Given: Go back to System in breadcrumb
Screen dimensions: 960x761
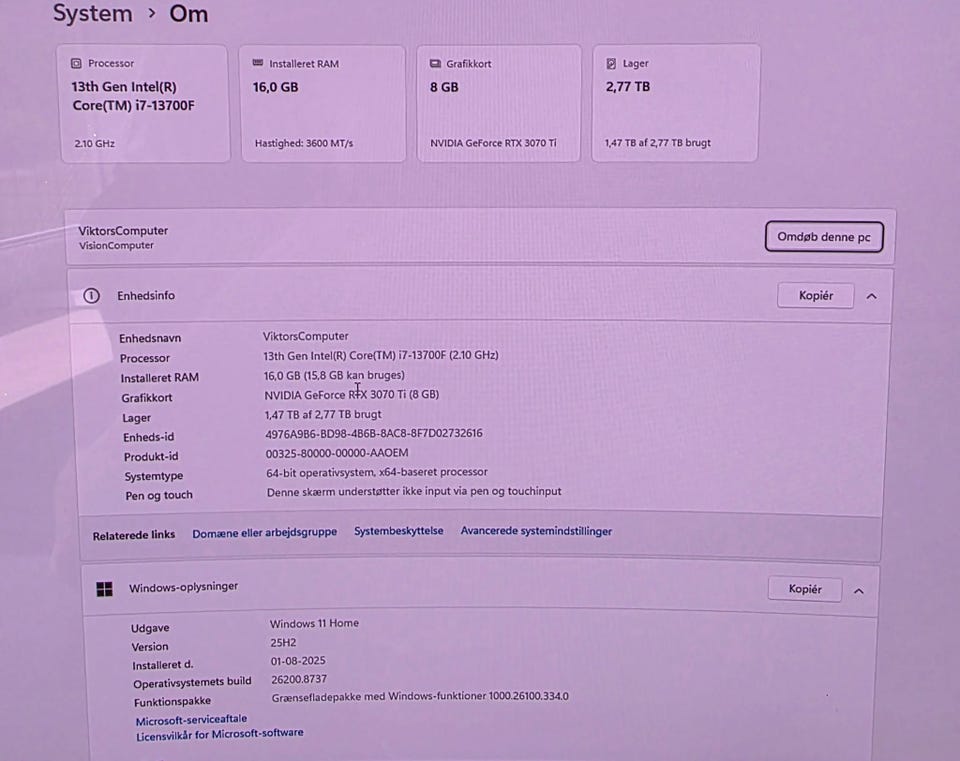Looking at the screenshot, I should pyautogui.click(x=92, y=13).
